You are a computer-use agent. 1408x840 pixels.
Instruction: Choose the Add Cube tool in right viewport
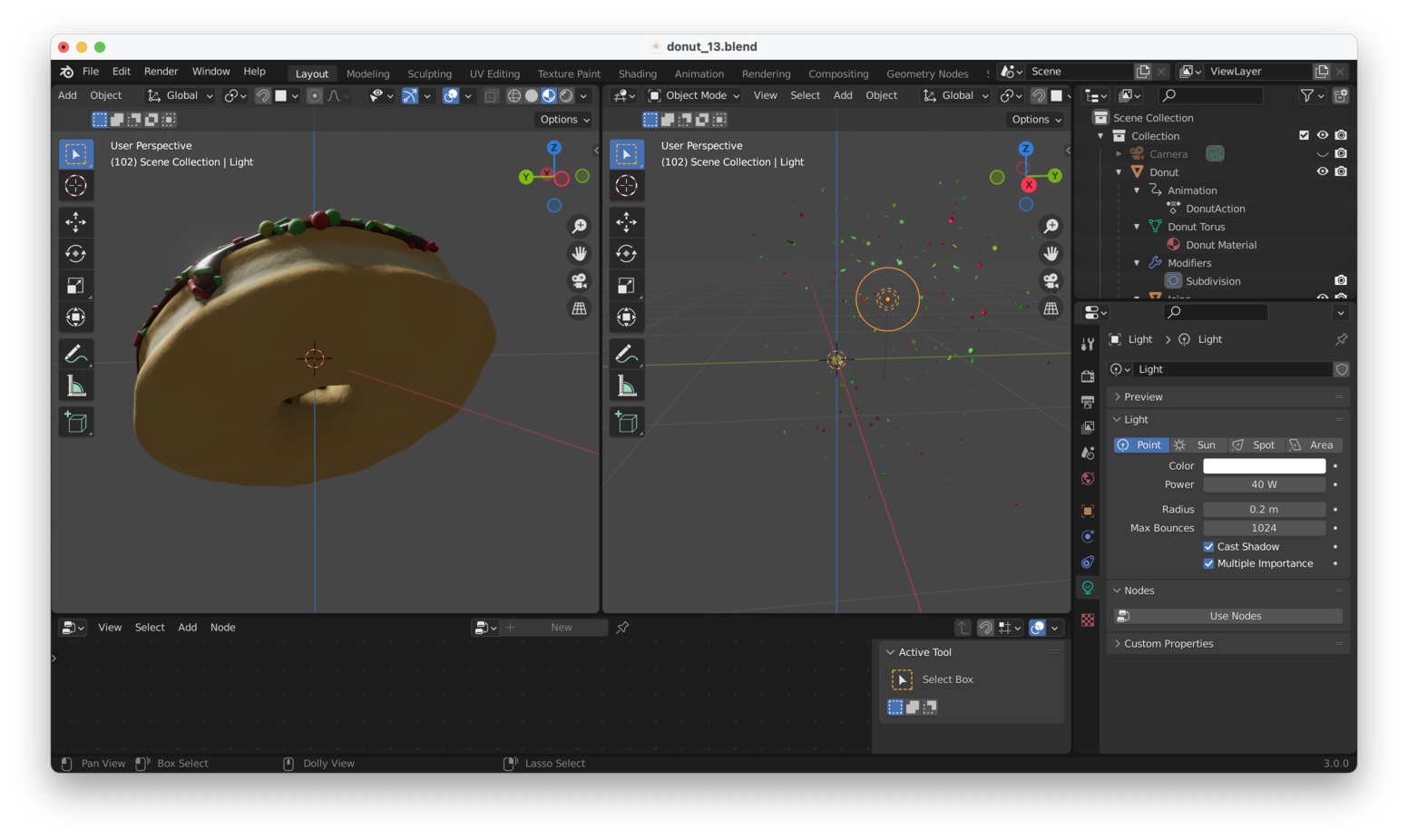pos(626,423)
